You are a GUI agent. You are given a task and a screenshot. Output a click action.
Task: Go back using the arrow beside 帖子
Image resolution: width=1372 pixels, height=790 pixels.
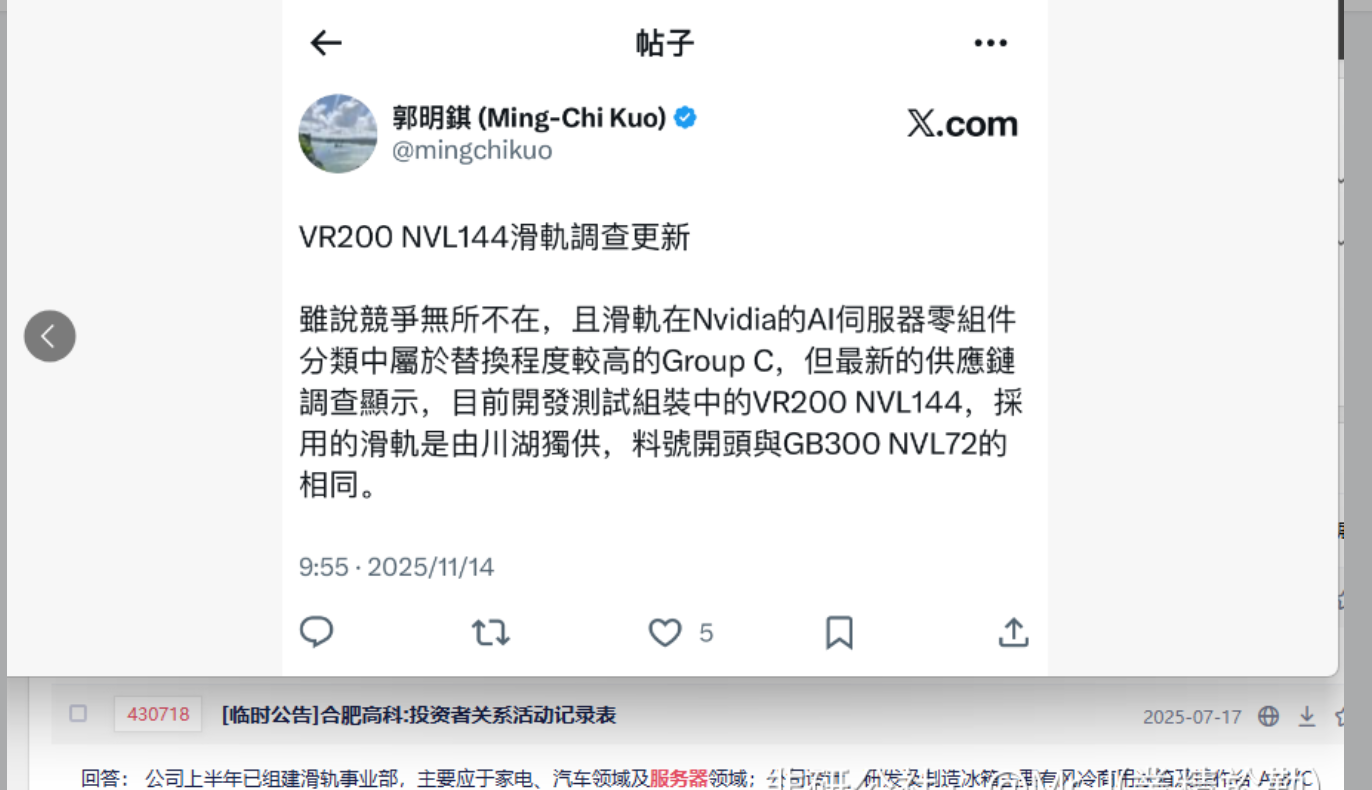coord(326,43)
